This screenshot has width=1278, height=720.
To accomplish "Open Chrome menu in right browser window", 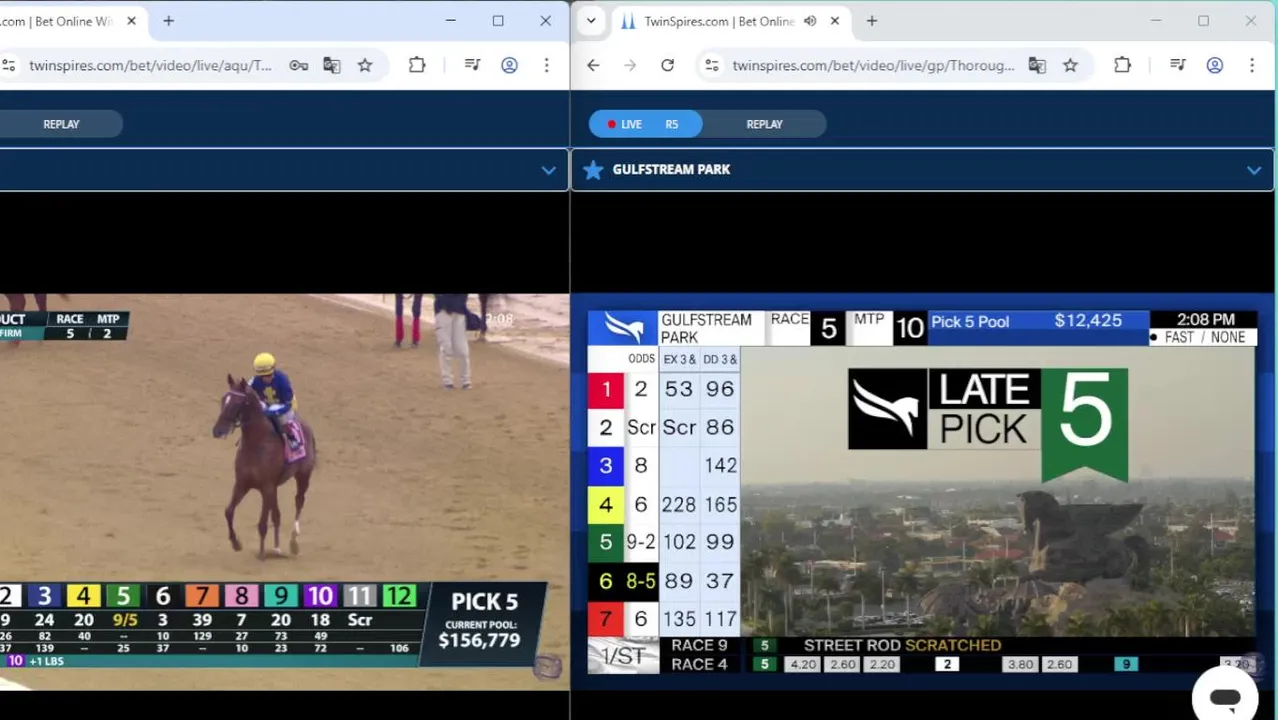I will coord(1252,66).
